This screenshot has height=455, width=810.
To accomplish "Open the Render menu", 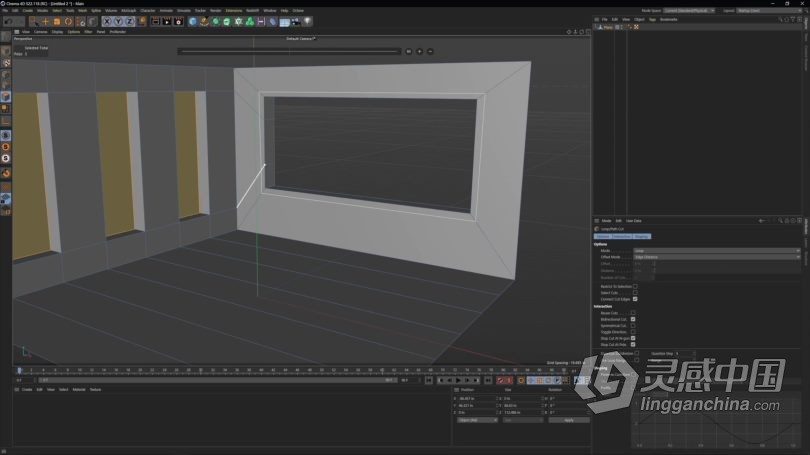I will click(x=215, y=10).
